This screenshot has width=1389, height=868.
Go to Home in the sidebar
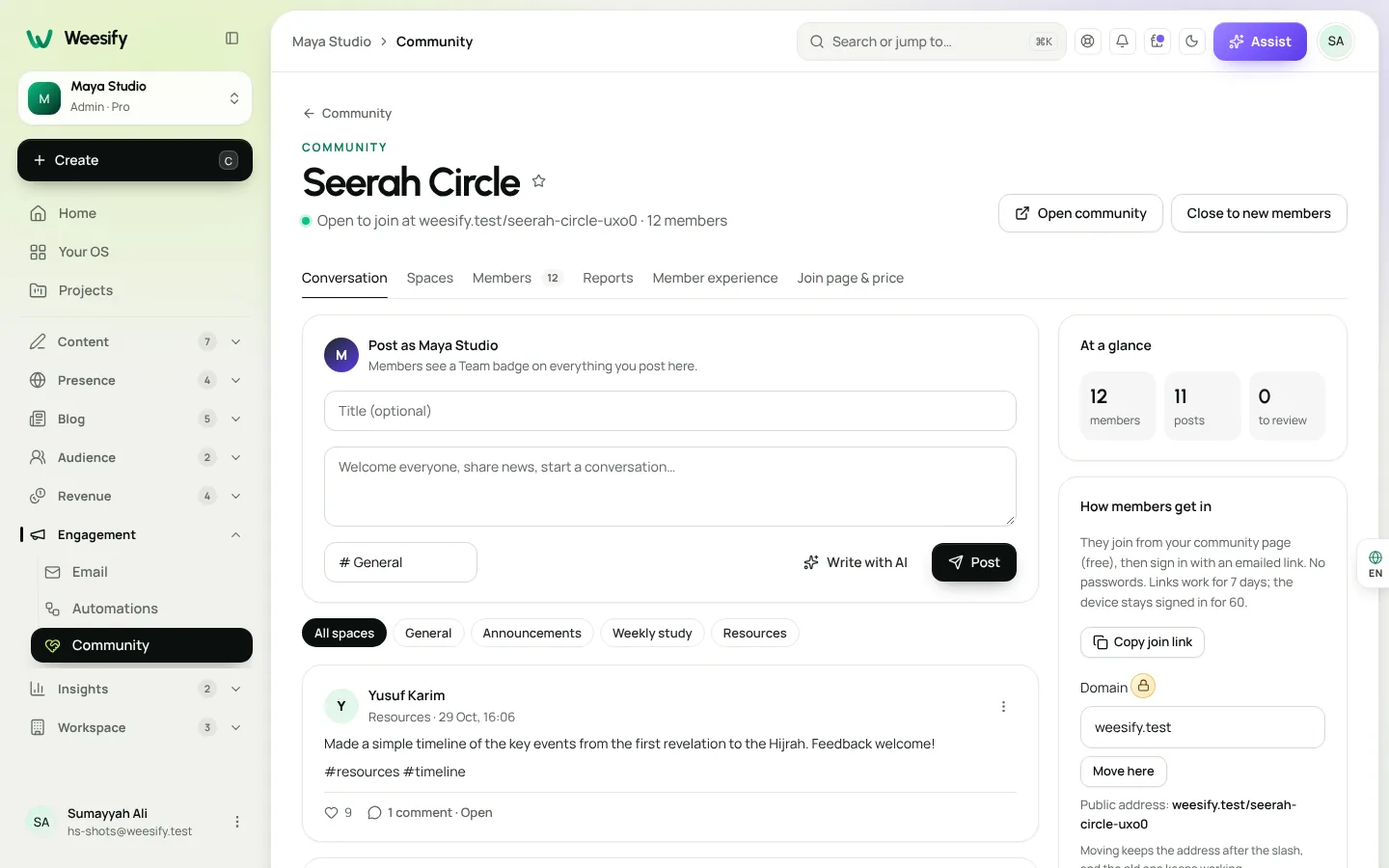(135, 213)
